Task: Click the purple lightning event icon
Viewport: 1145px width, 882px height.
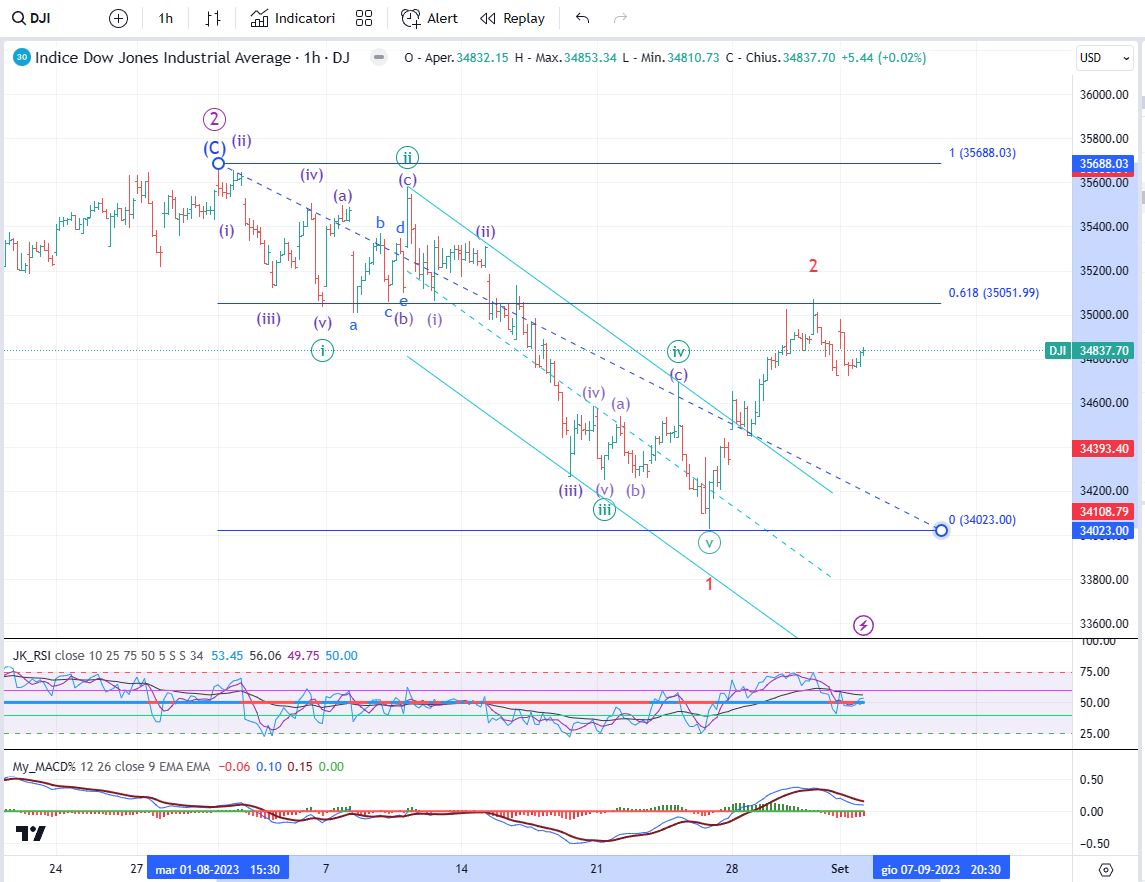Action: (x=863, y=625)
